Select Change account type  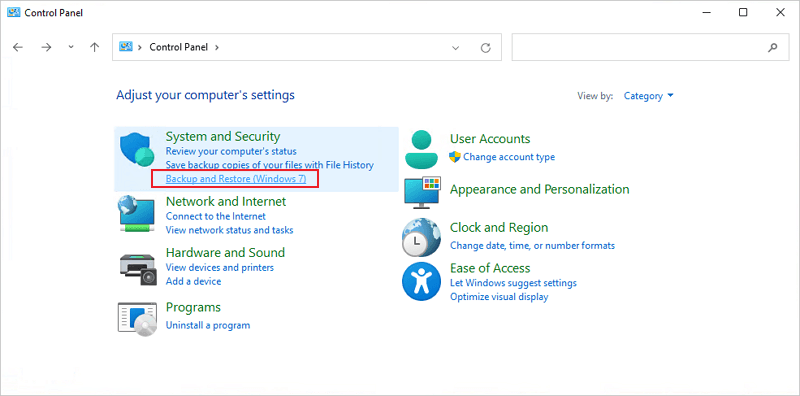click(509, 157)
